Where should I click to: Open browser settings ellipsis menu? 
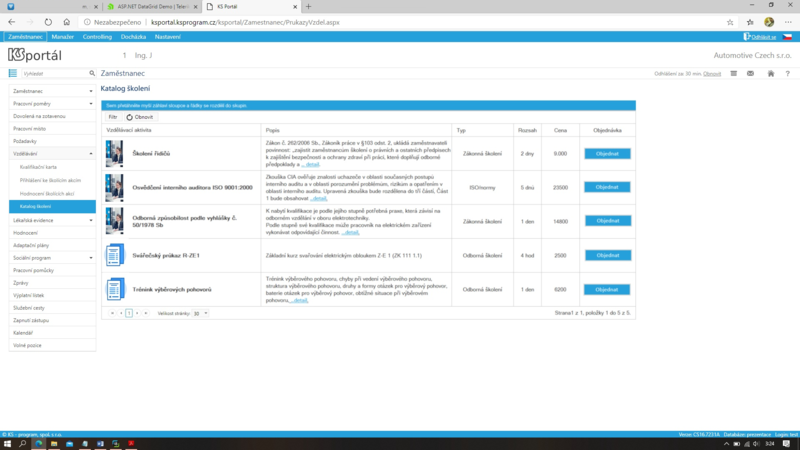tap(788, 22)
